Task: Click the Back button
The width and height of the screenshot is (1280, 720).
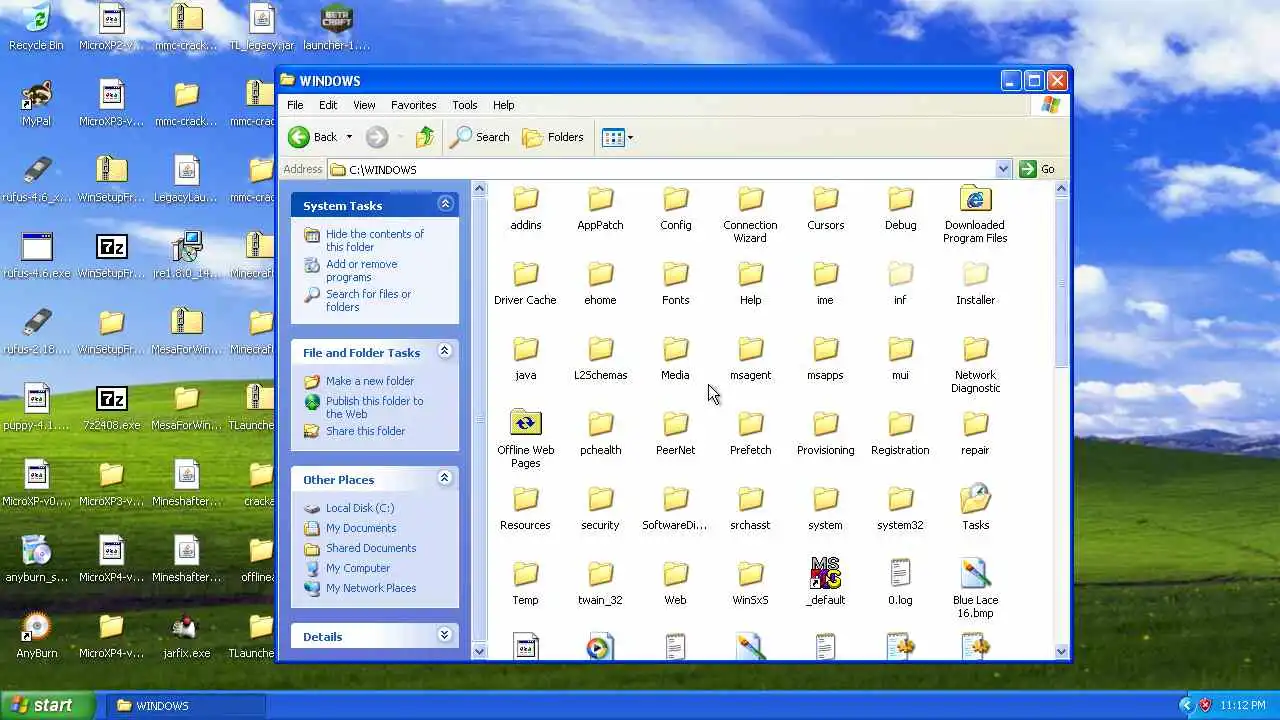Action: point(313,137)
